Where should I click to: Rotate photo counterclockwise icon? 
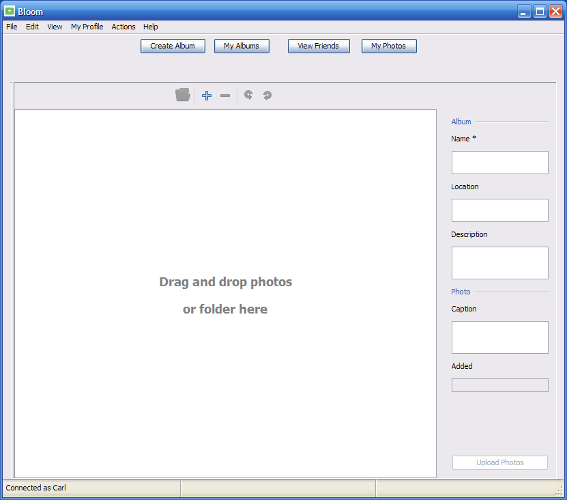(x=248, y=95)
